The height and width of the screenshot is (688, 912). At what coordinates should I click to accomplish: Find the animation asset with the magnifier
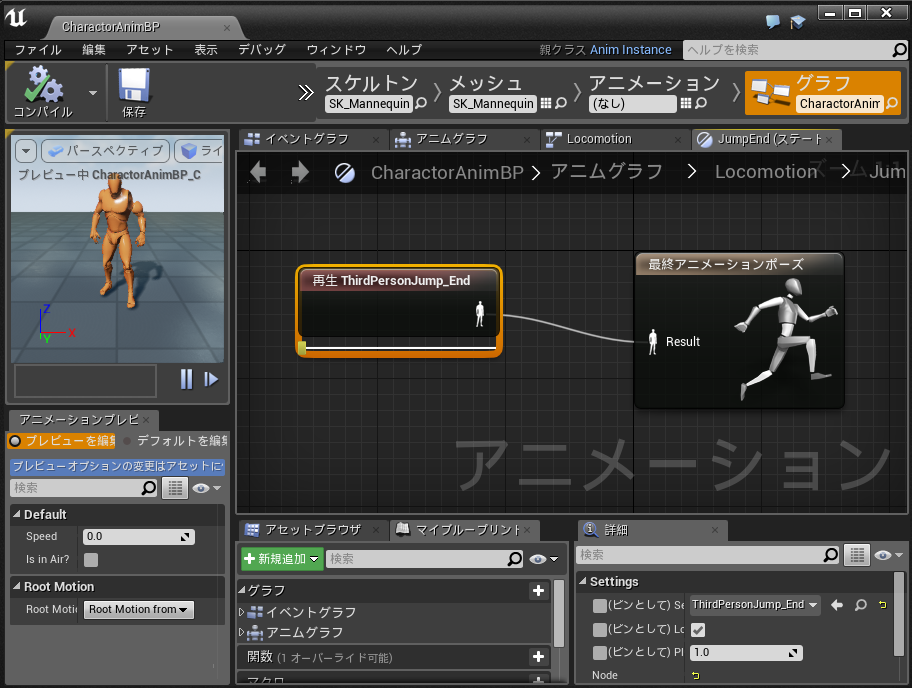701,104
